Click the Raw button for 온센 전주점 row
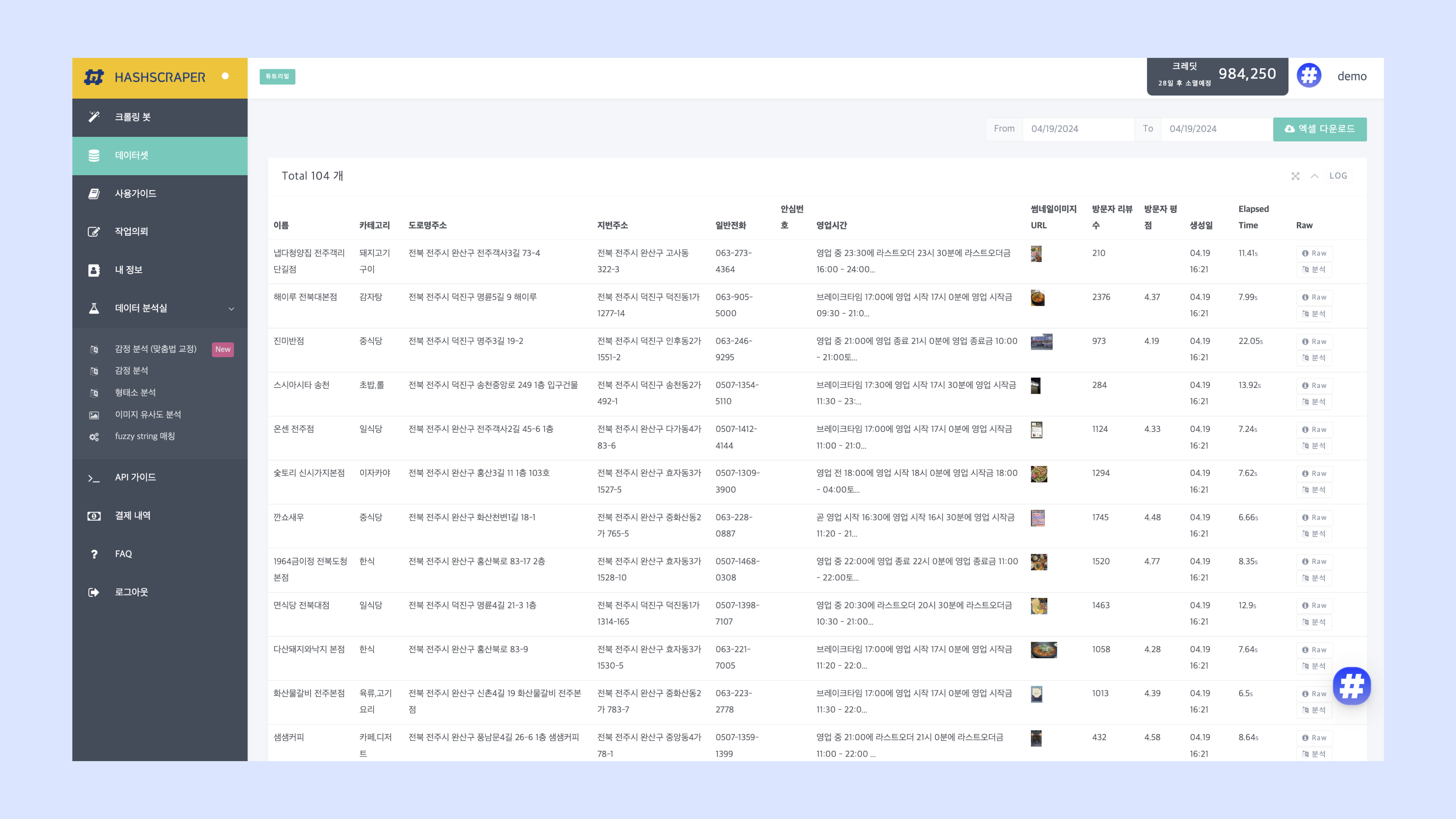Image resolution: width=1456 pixels, height=819 pixels. click(x=1314, y=429)
